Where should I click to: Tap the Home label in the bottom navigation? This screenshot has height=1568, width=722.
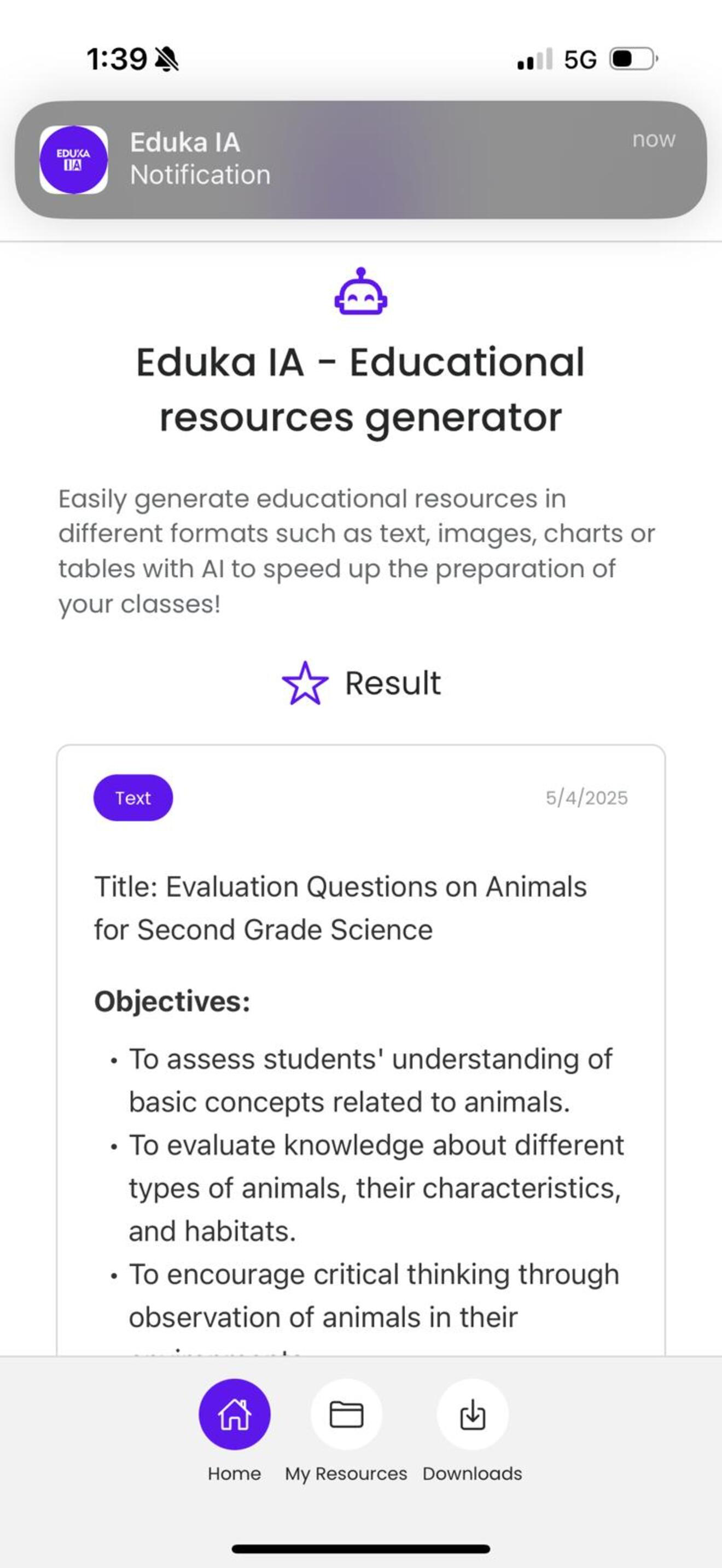point(234,1473)
